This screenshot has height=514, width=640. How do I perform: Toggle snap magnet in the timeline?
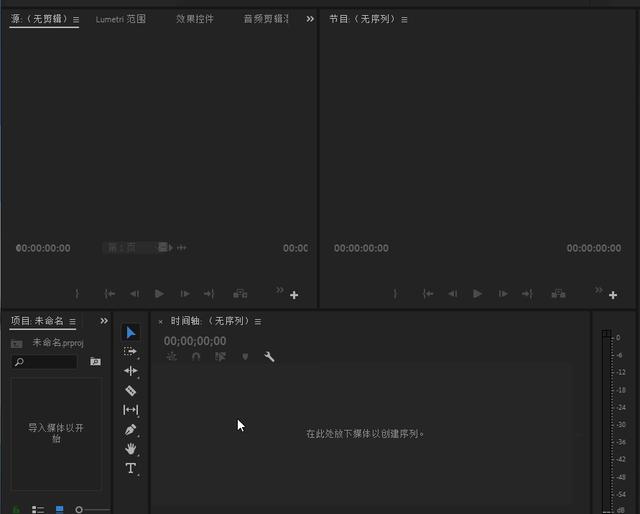(x=196, y=357)
